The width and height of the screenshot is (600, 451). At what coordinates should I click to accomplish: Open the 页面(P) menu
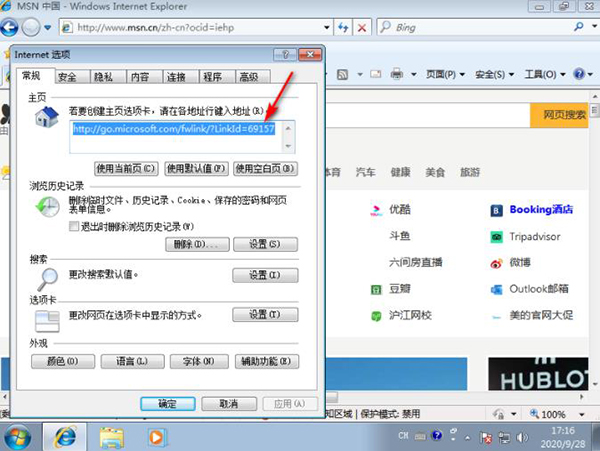point(445,74)
